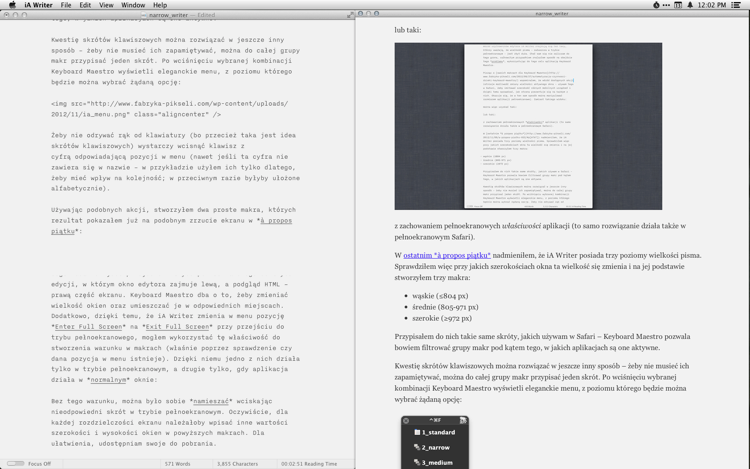
Task: Click the gears icon beside 2_narrow
Action: [417, 447]
